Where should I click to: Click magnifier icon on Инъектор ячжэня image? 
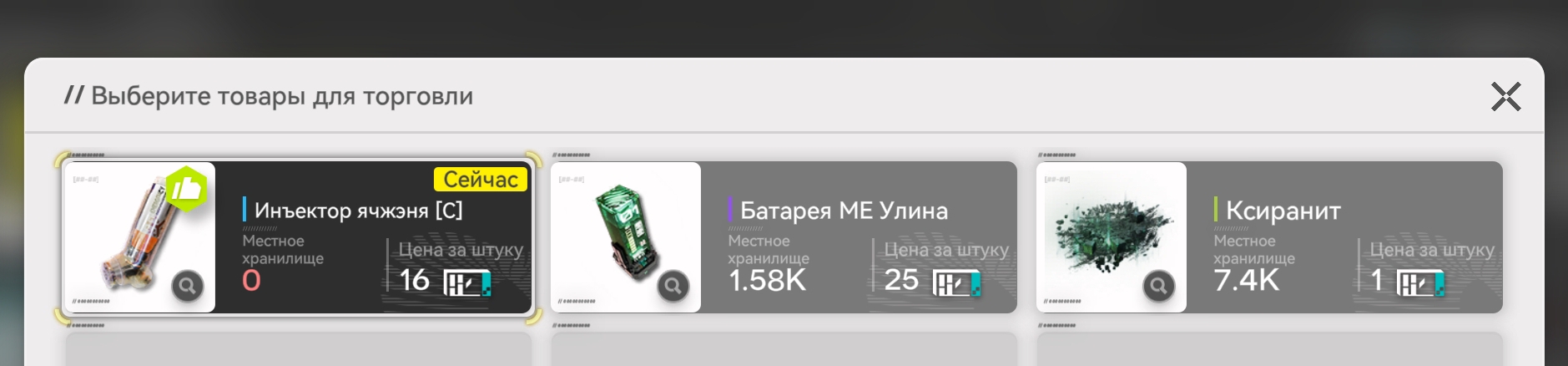click(x=188, y=287)
